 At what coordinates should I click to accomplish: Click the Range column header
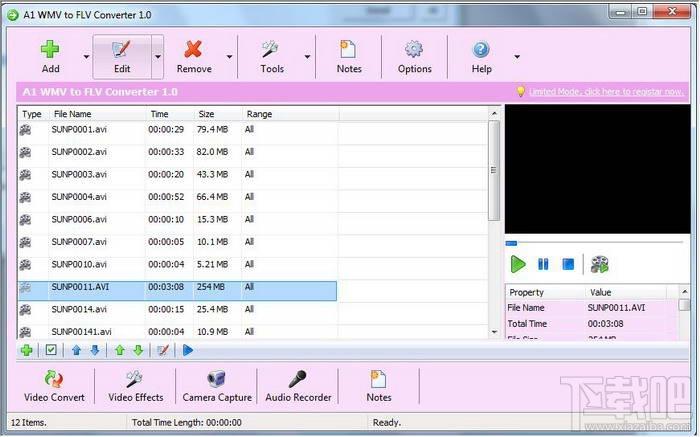pos(290,114)
